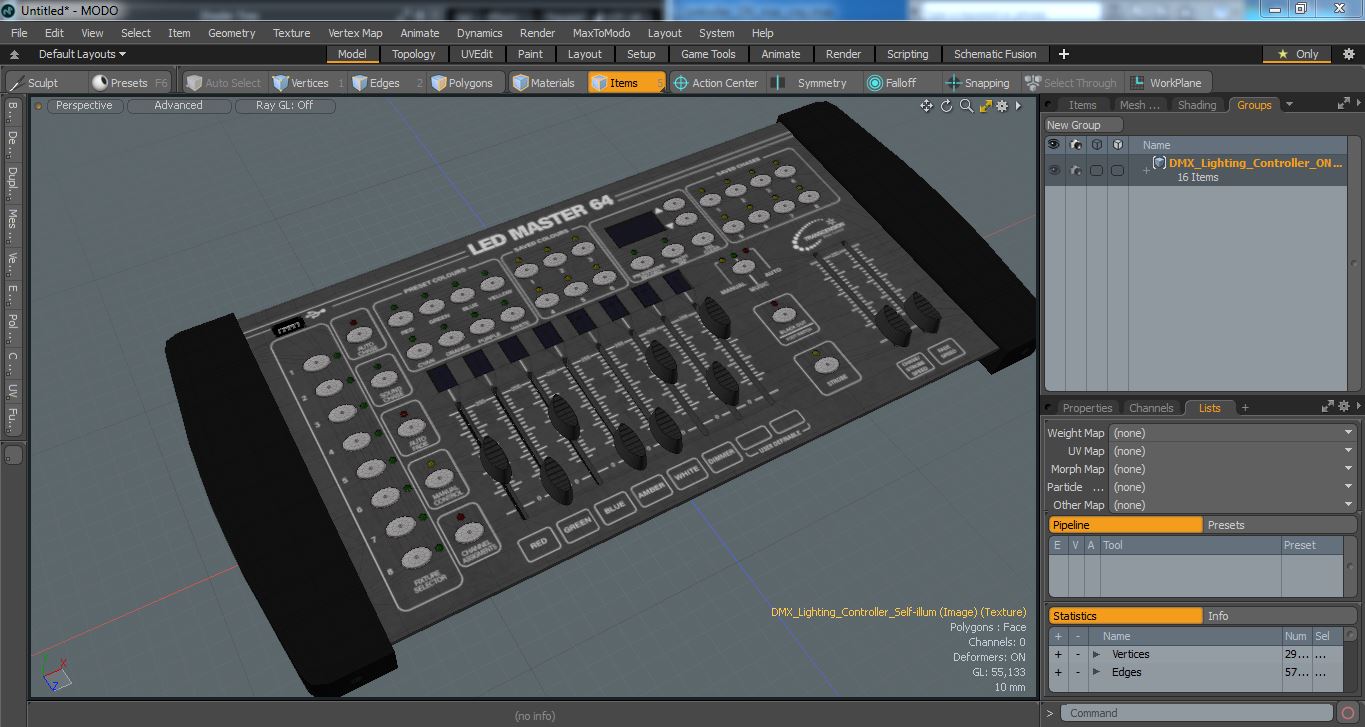Click the camera render column header
The width and height of the screenshot is (1365, 727).
1075,145
